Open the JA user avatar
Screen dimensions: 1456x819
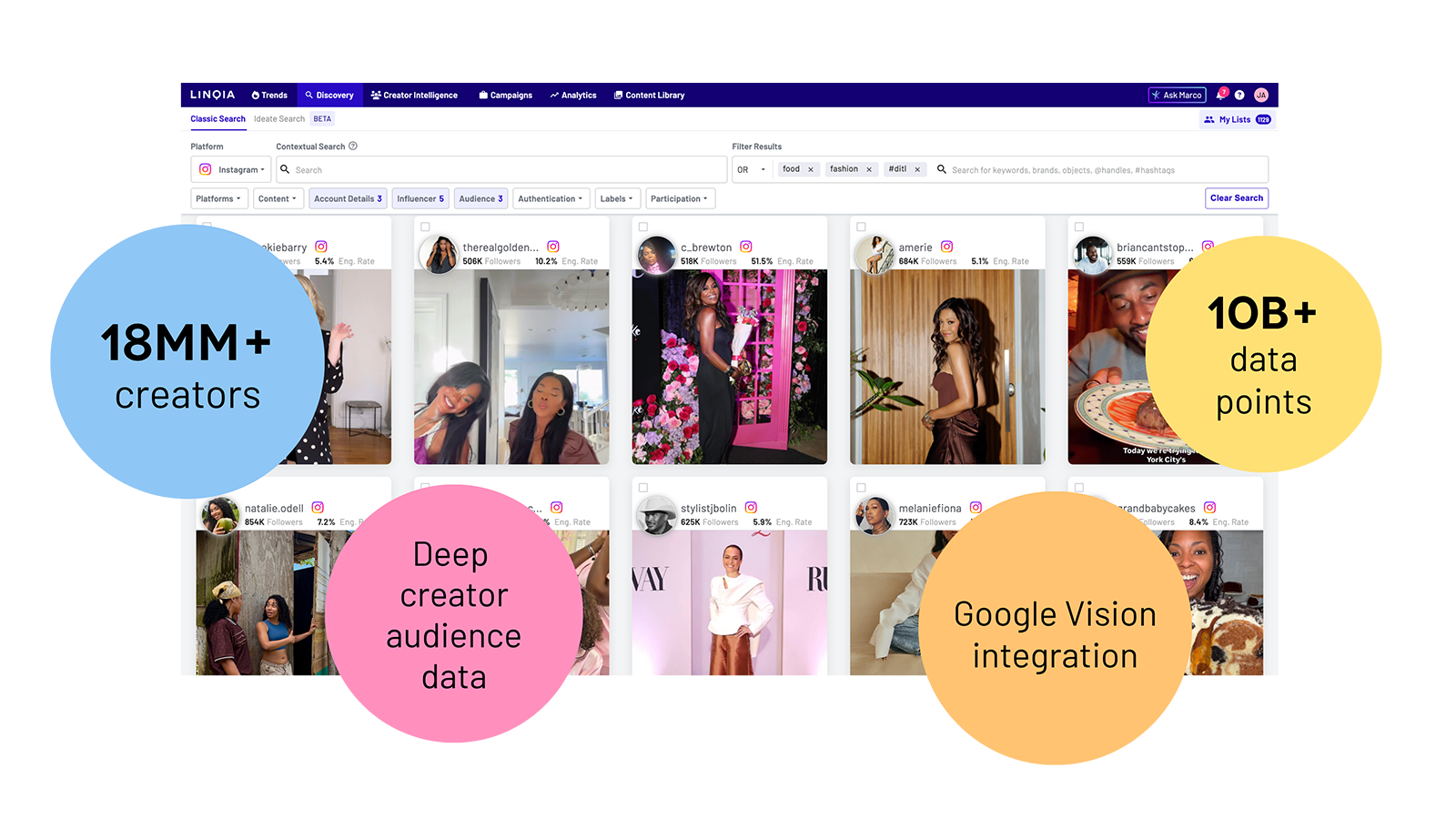[1261, 95]
